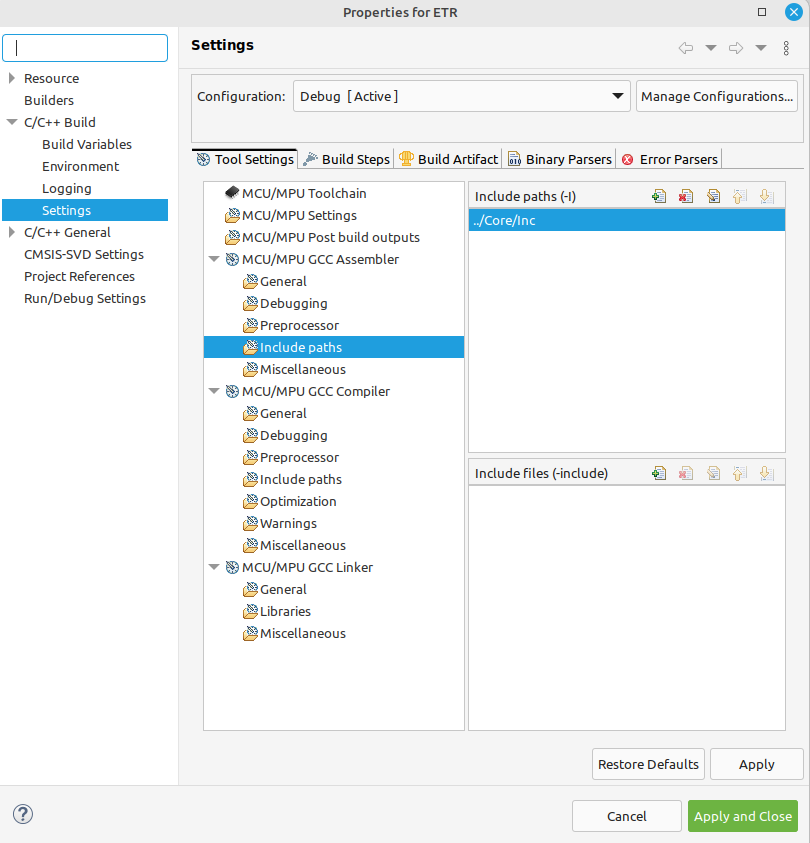Click MCU/MPU GCC Assembler tool icon
Viewport: 810px width, 843px height.
point(232,259)
